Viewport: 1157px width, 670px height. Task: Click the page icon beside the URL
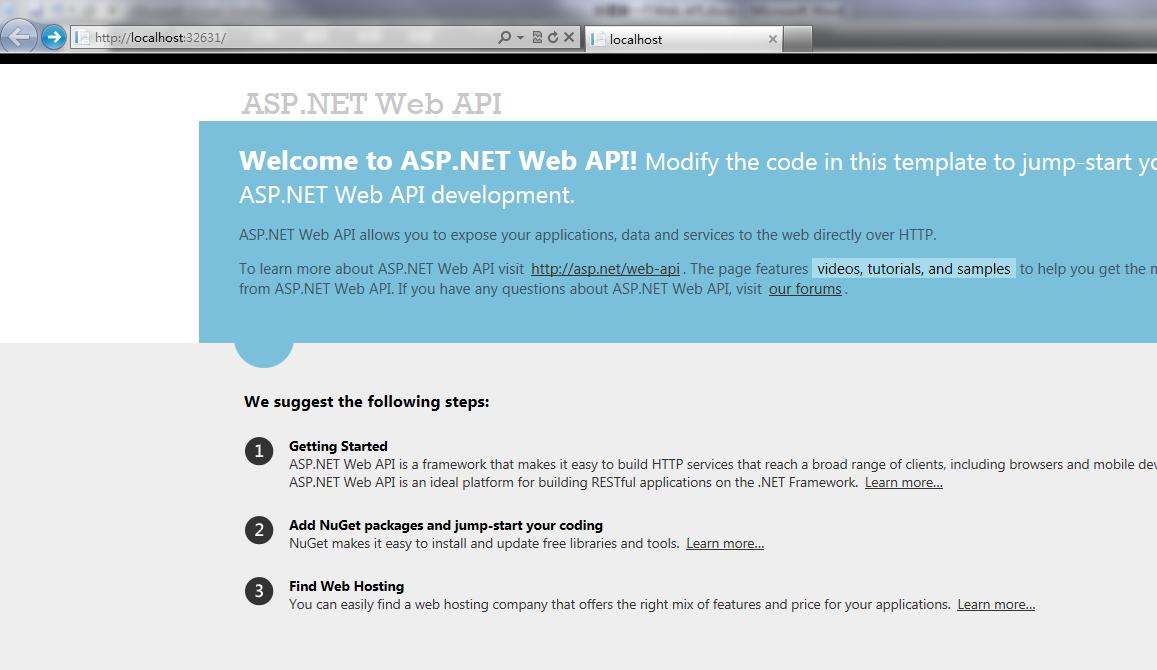click(x=82, y=37)
